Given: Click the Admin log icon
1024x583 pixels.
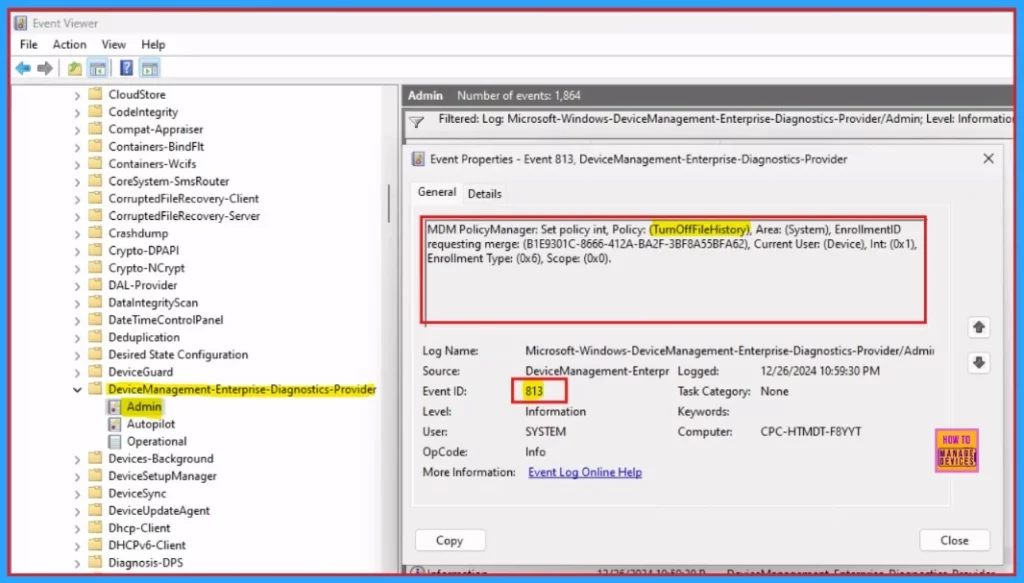Looking at the screenshot, I should 114,407.
